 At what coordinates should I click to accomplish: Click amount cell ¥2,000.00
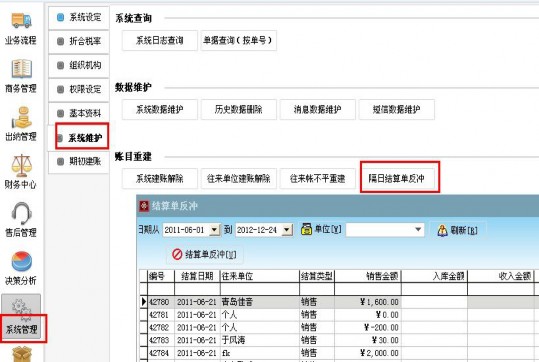pyautogui.click(x=368, y=353)
